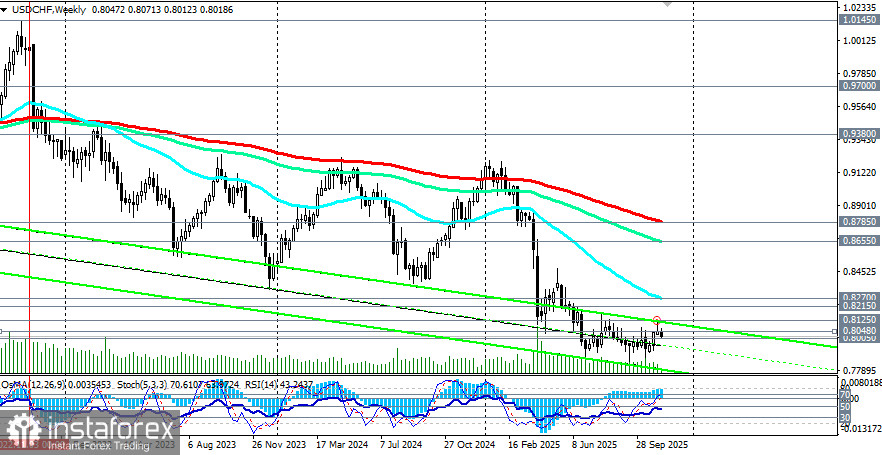The width and height of the screenshot is (882, 455).
Task: Select the 0.86550 price level label
Action: (860, 240)
